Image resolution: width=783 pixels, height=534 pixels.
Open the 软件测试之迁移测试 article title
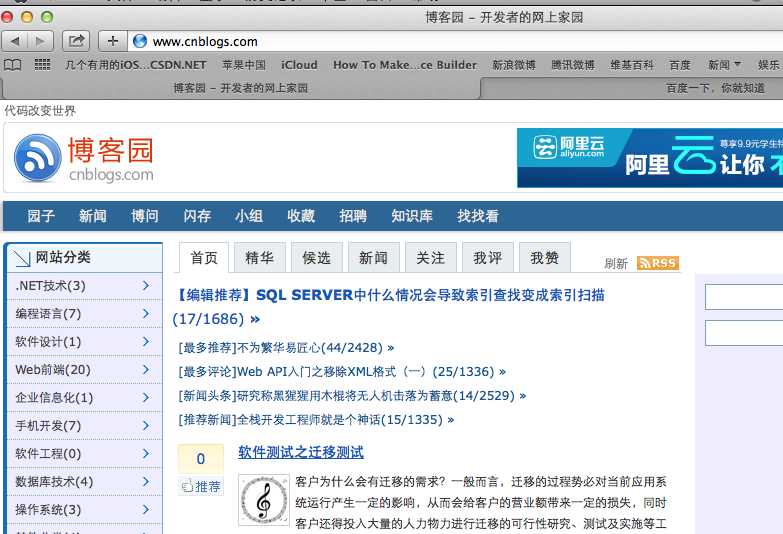pos(301,453)
